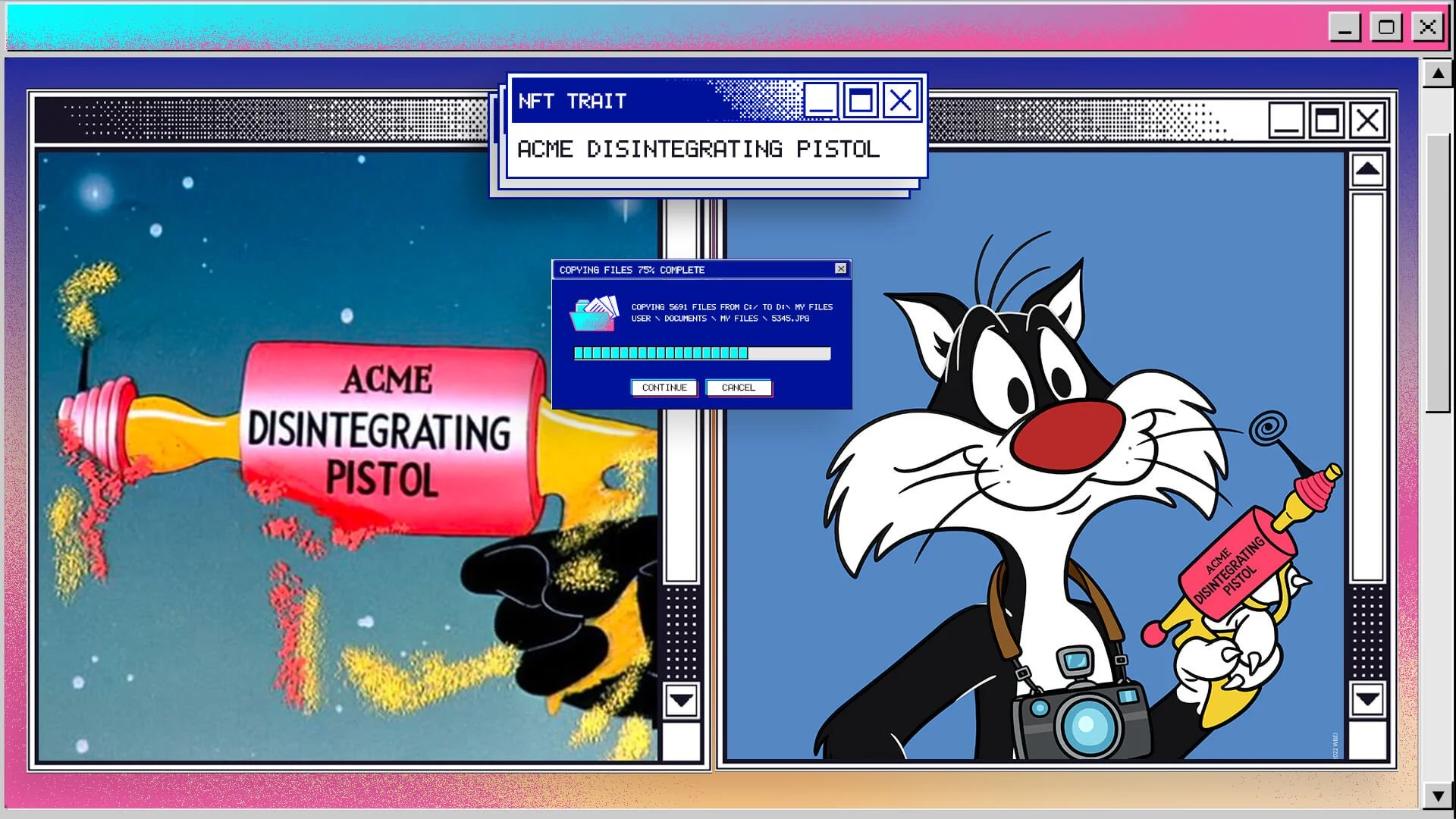Click the outer window scroll down arrow

pyautogui.click(x=1437, y=795)
